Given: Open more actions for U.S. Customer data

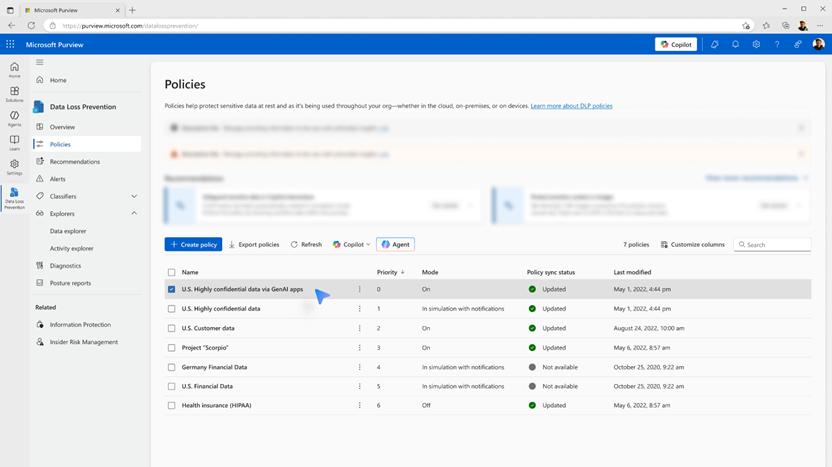Looking at the screenshot, I should click(359, 328).
